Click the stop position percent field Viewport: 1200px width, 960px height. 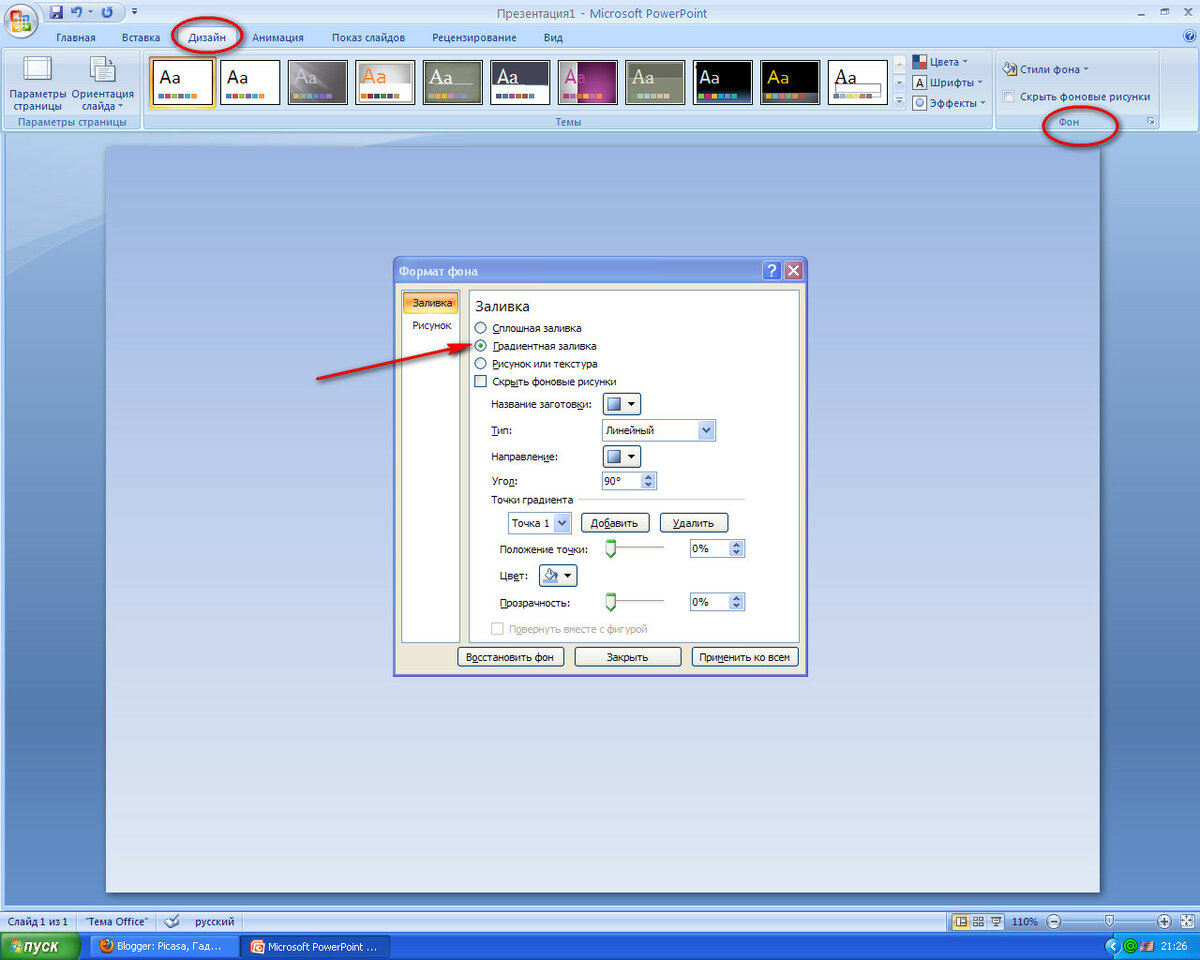(709, 549)
